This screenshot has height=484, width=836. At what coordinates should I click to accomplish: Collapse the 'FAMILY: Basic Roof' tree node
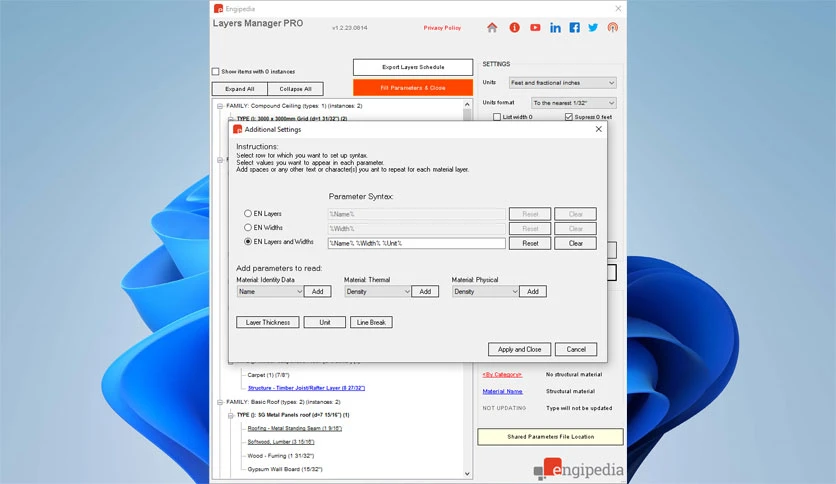point(220,402)
